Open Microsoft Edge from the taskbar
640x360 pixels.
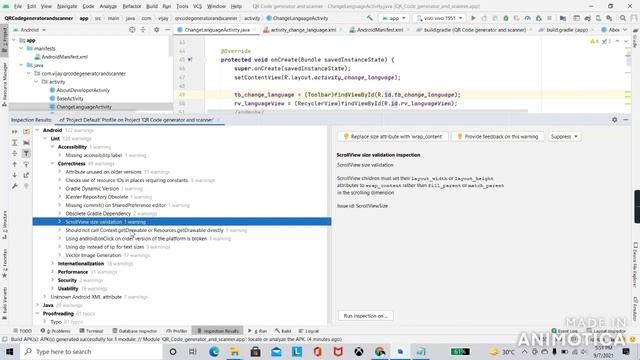point(214,351)
